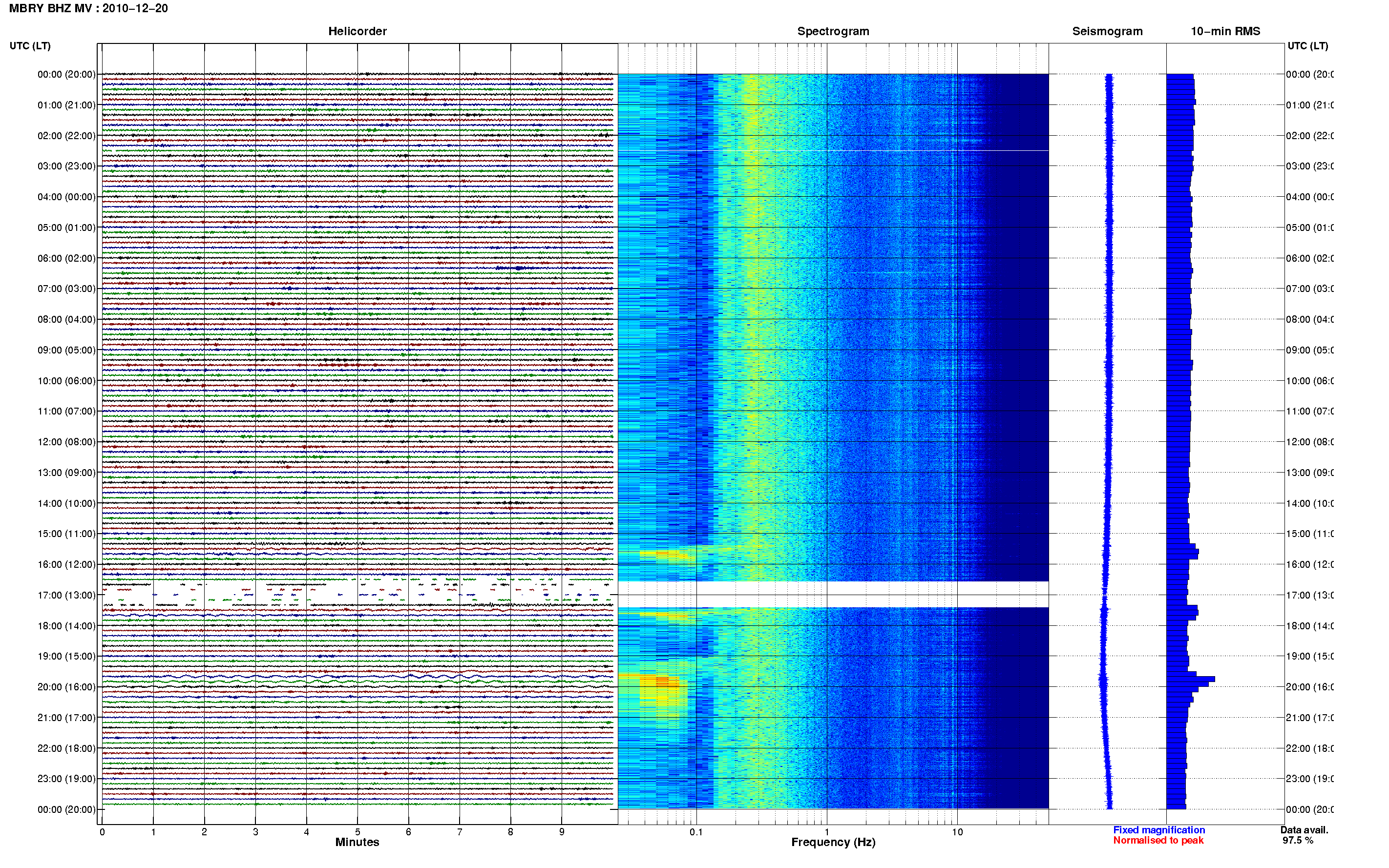Viewport: 1389px width, 868px height.
Task: Click the left 09:00 (05:00) time label
Action: coord(66,350)
